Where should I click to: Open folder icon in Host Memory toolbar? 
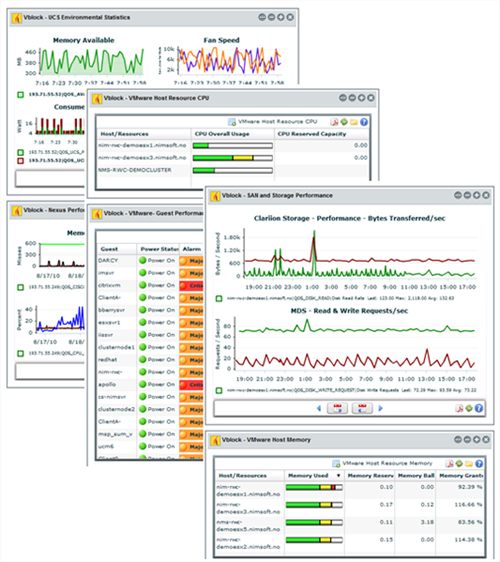tap(469, 464)
